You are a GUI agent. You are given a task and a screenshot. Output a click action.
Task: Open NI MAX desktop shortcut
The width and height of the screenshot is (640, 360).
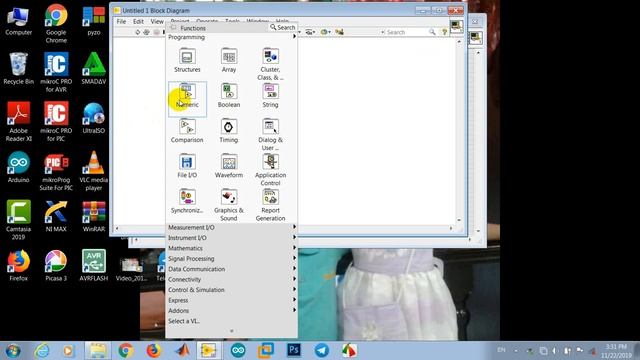56,216
